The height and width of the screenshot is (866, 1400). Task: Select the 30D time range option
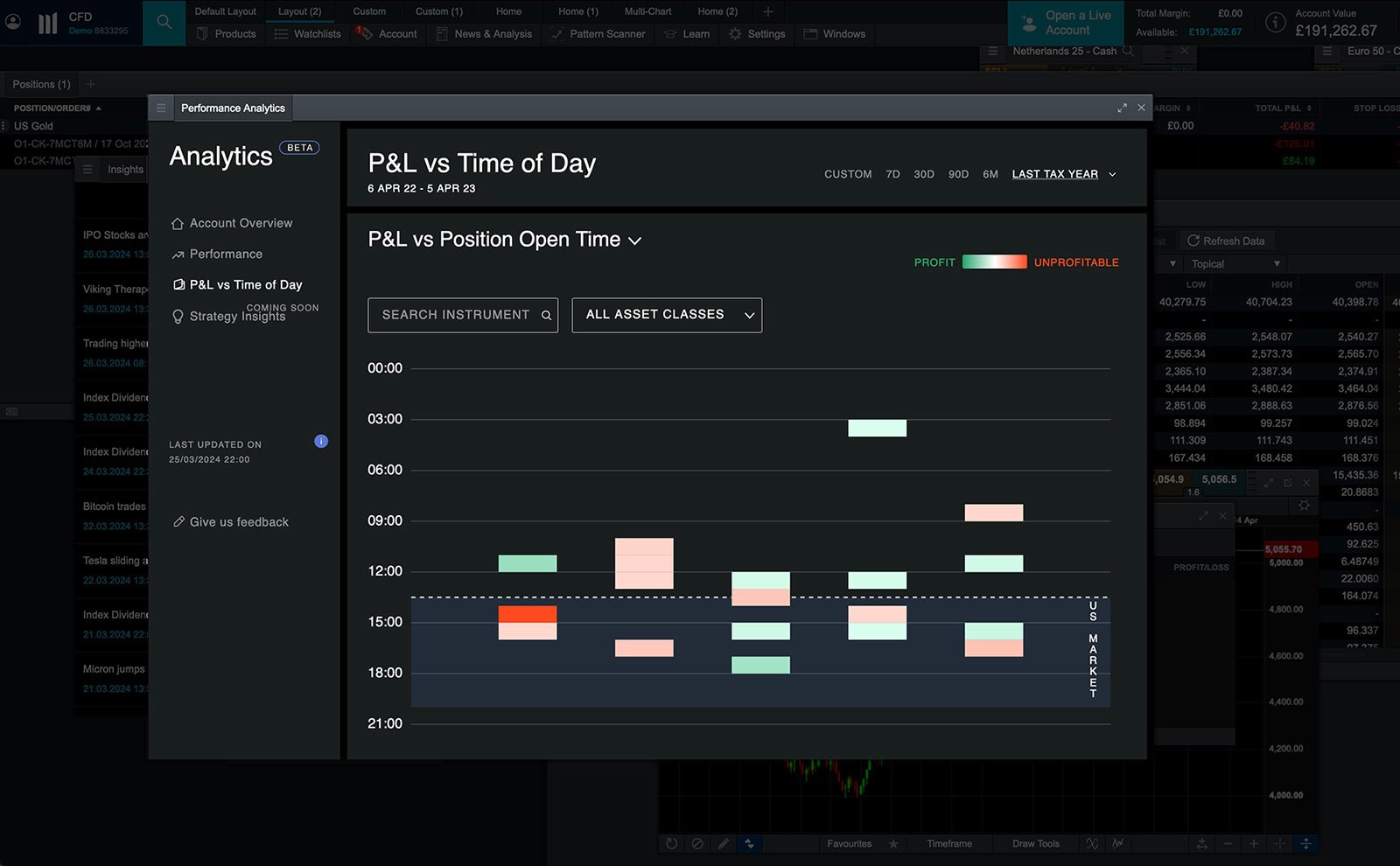[x=923, y=175]
